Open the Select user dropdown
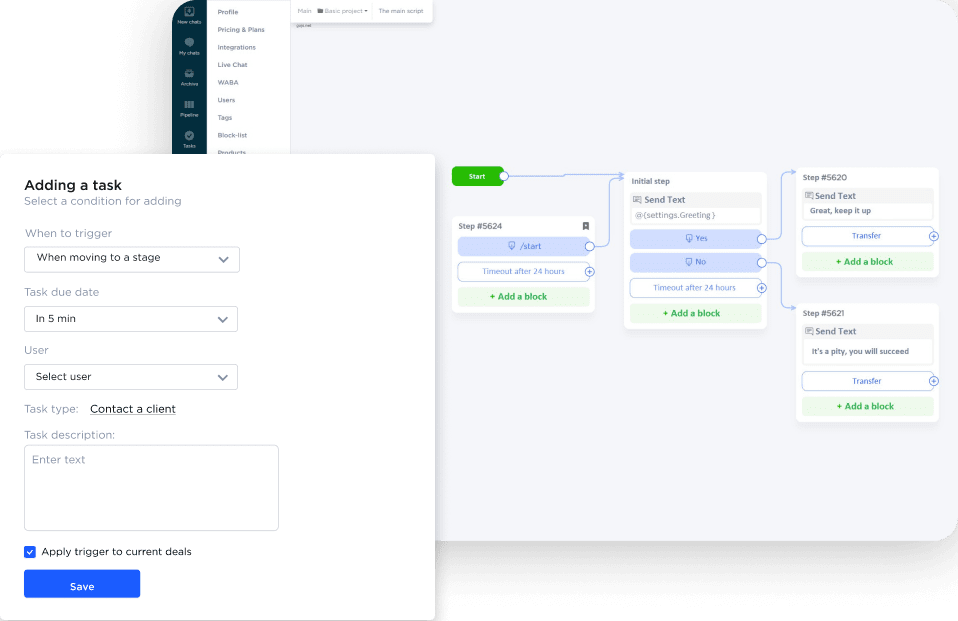 [131, 377]
